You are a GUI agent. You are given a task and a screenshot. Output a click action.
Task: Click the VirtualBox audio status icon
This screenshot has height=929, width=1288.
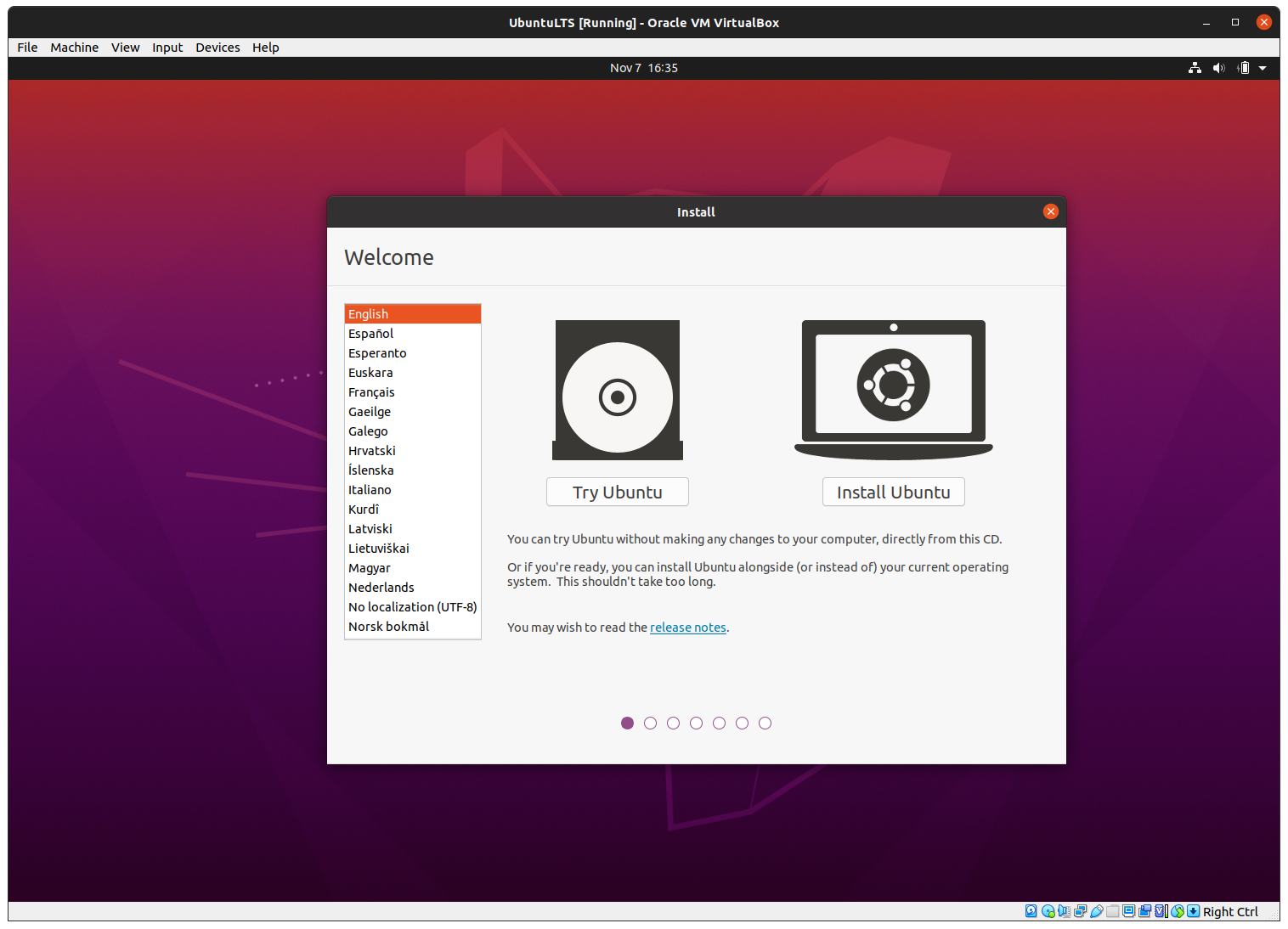pos(1064,911)
